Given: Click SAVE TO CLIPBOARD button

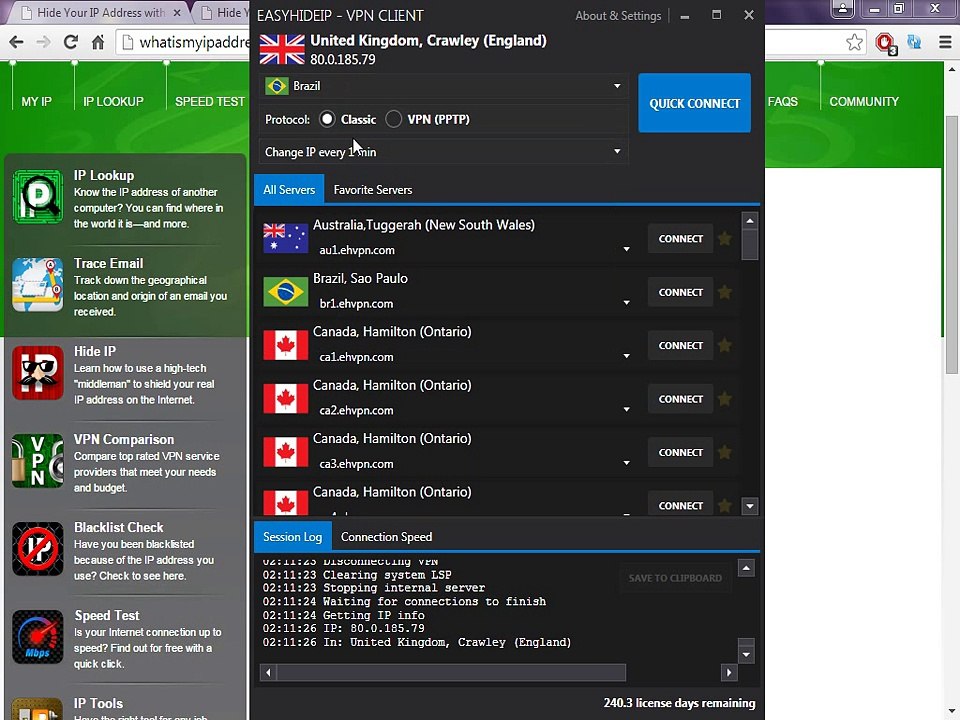Looking at the screenshot, I should (675, 578).
